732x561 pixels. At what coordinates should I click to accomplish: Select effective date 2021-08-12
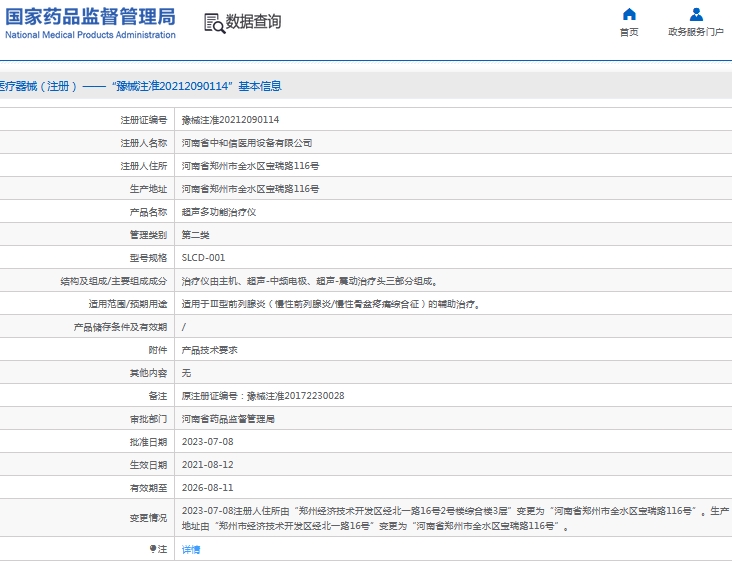tap(207, 465)
